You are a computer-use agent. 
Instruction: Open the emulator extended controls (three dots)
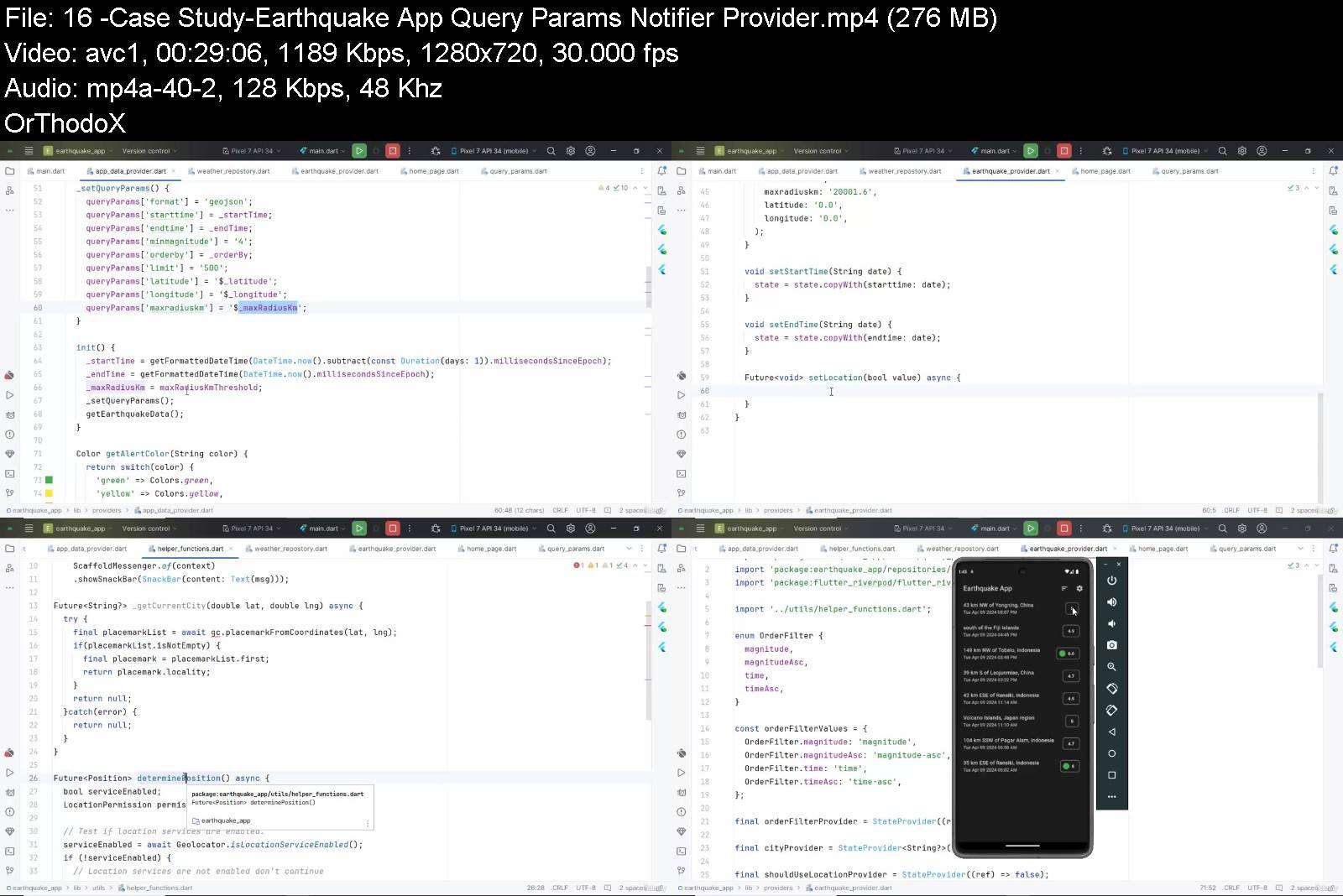pos(1112,796)
